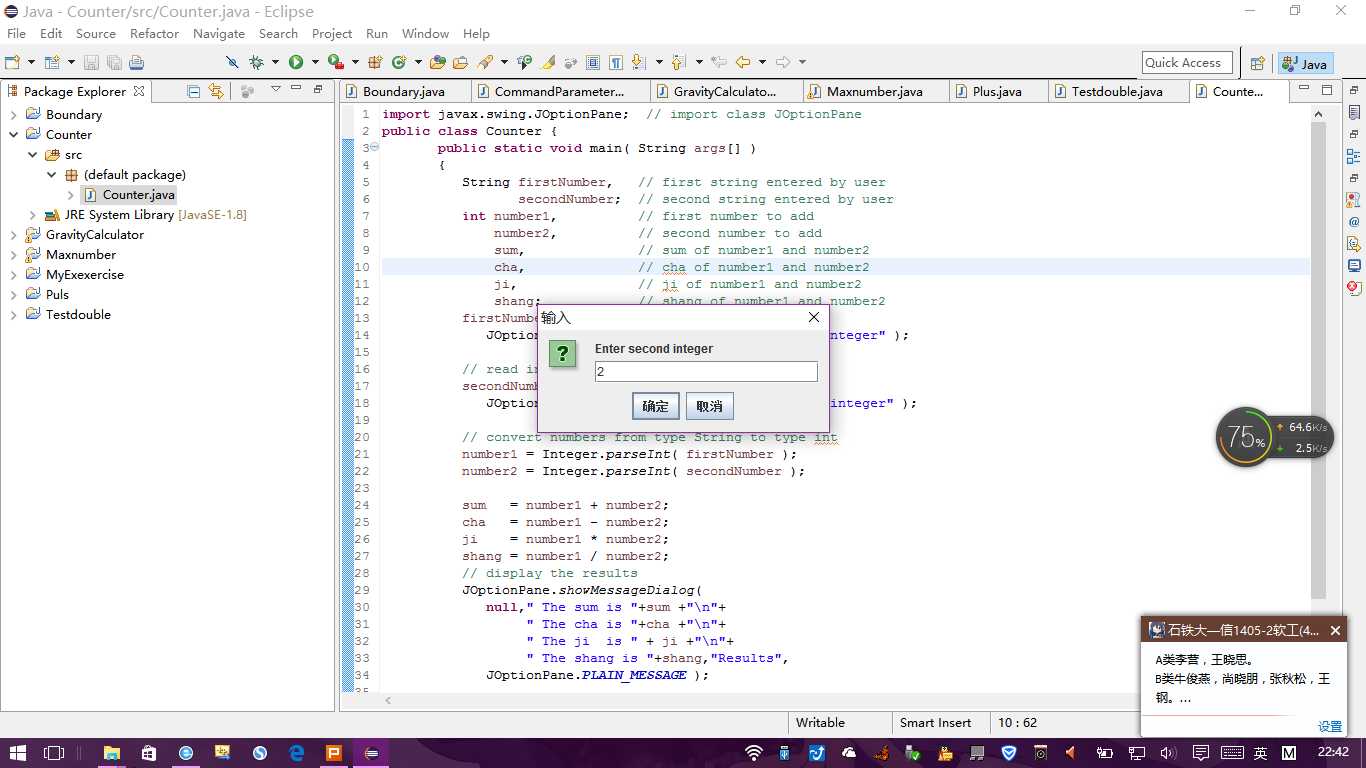Click the 设置 link in notification popup
This screenshot has height=768, width=1366.
(1330, 727)
